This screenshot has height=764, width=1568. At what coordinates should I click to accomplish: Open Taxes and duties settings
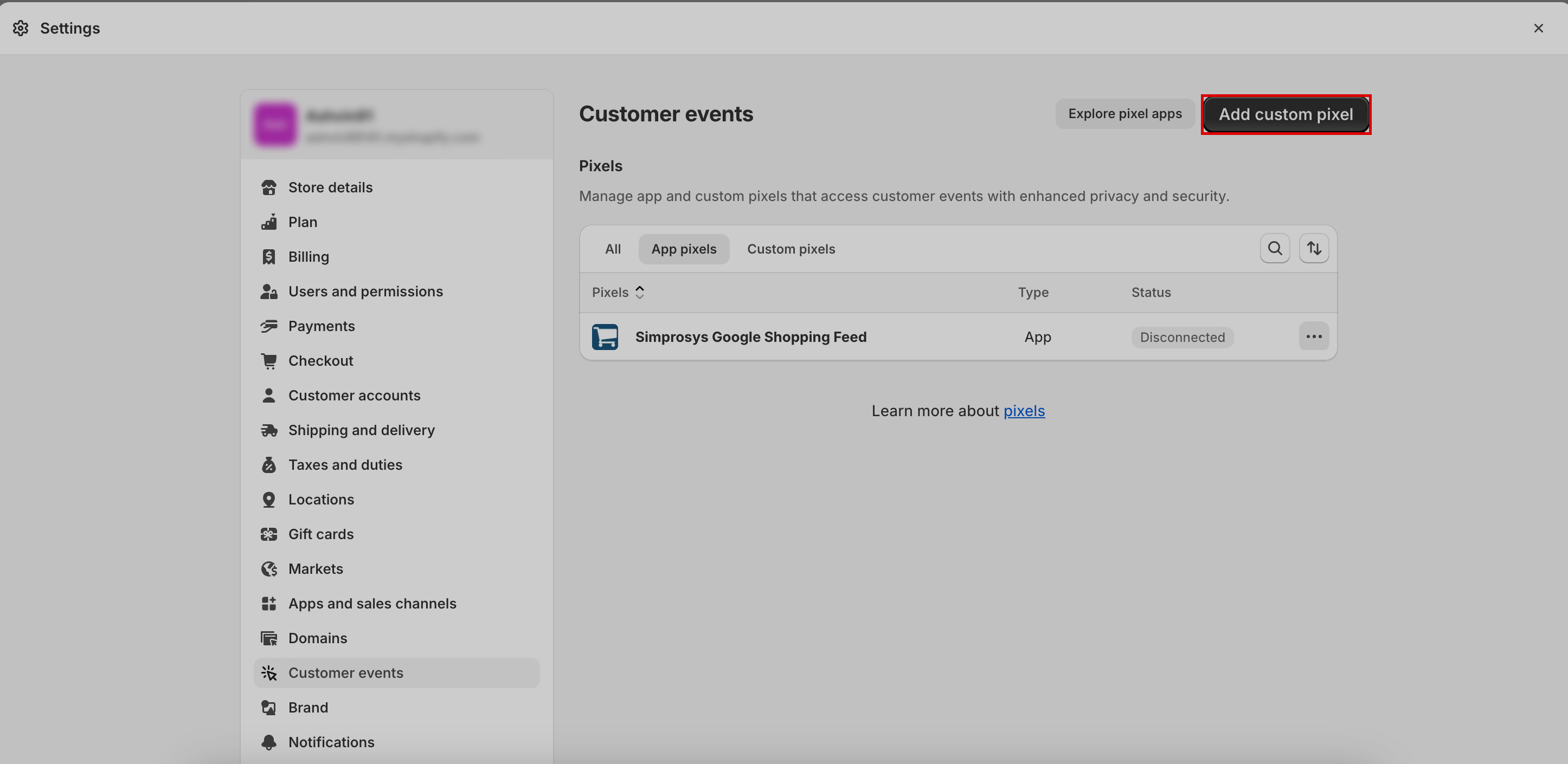[396, 465]
